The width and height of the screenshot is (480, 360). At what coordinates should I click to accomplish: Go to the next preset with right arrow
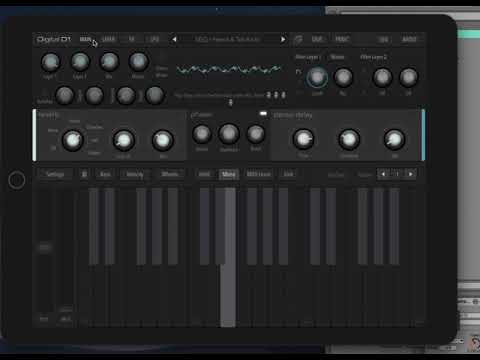[x=283, y=39]
